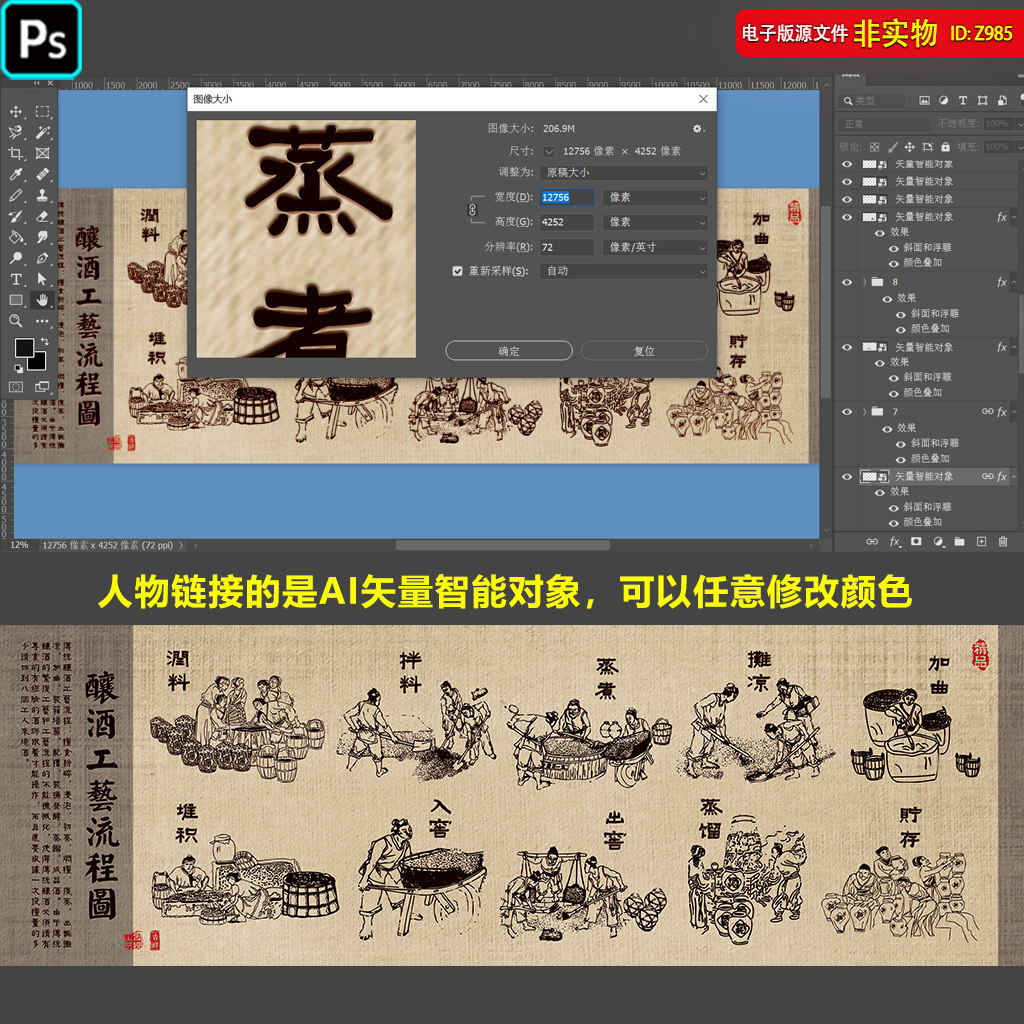Reset default foreground and background colors
This screenshot has height=1024, width=1024.
pos(18,369)
